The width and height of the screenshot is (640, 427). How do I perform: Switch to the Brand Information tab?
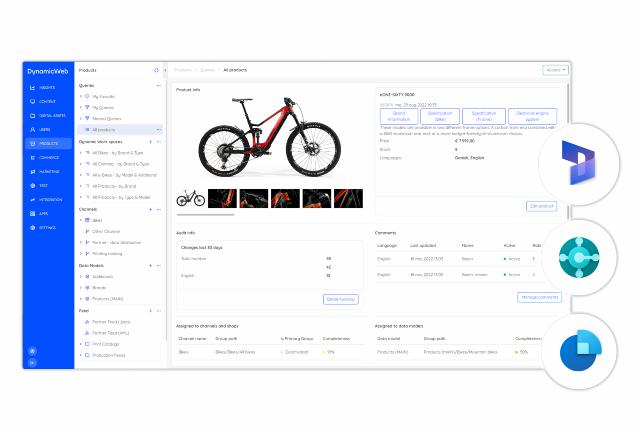[x=398, y=115]
